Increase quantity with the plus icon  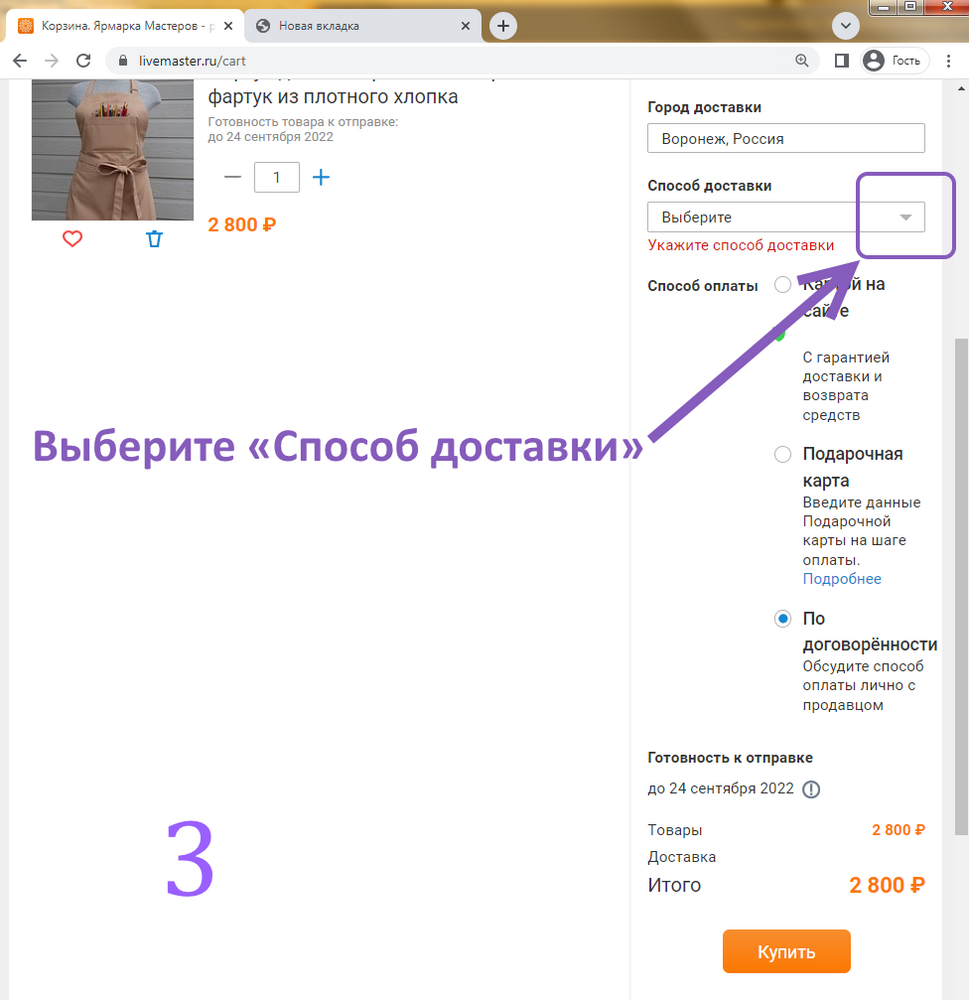(321, 177)
